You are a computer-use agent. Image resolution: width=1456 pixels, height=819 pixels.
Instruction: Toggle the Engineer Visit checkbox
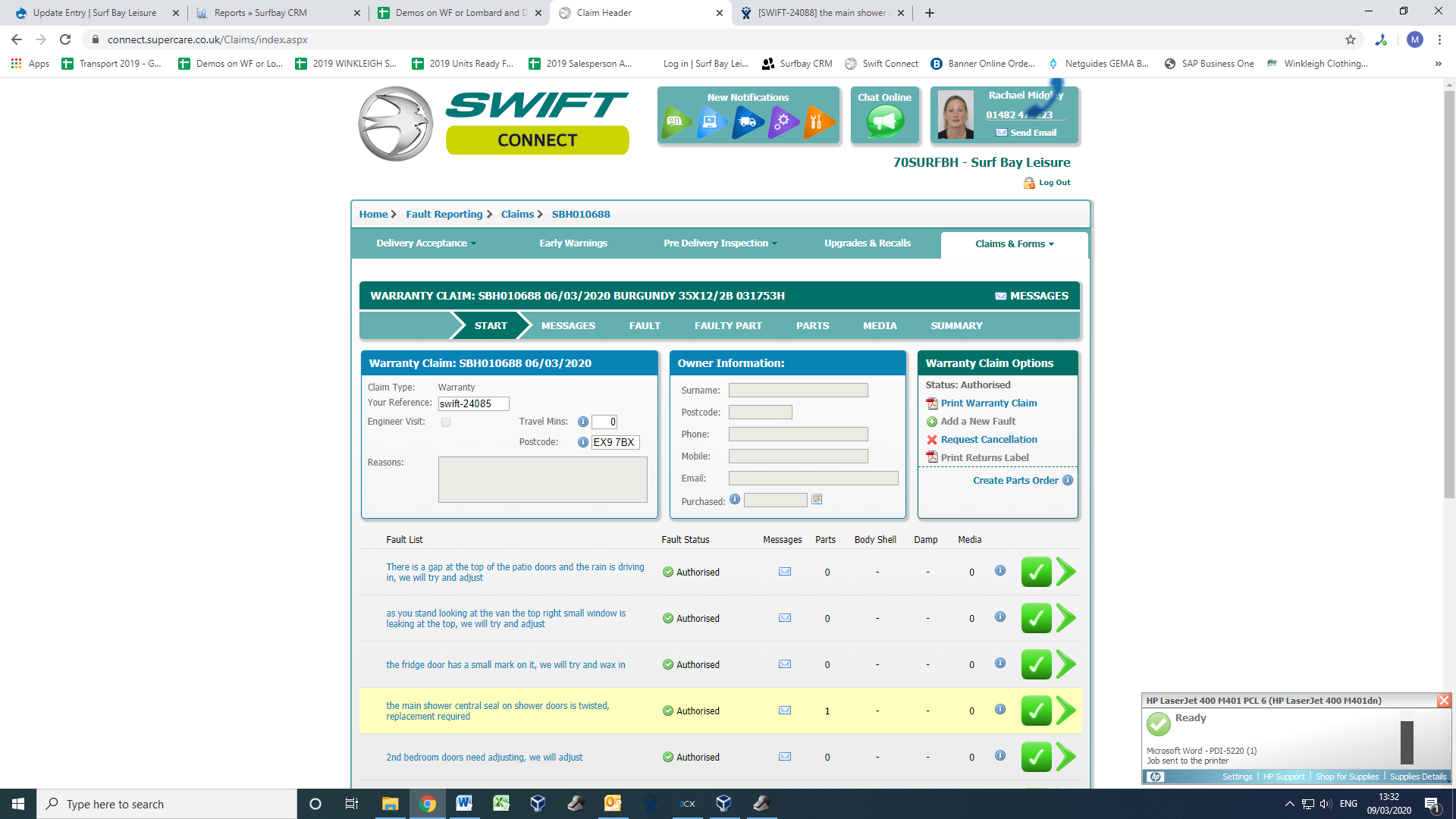click(x=446, y=422)
